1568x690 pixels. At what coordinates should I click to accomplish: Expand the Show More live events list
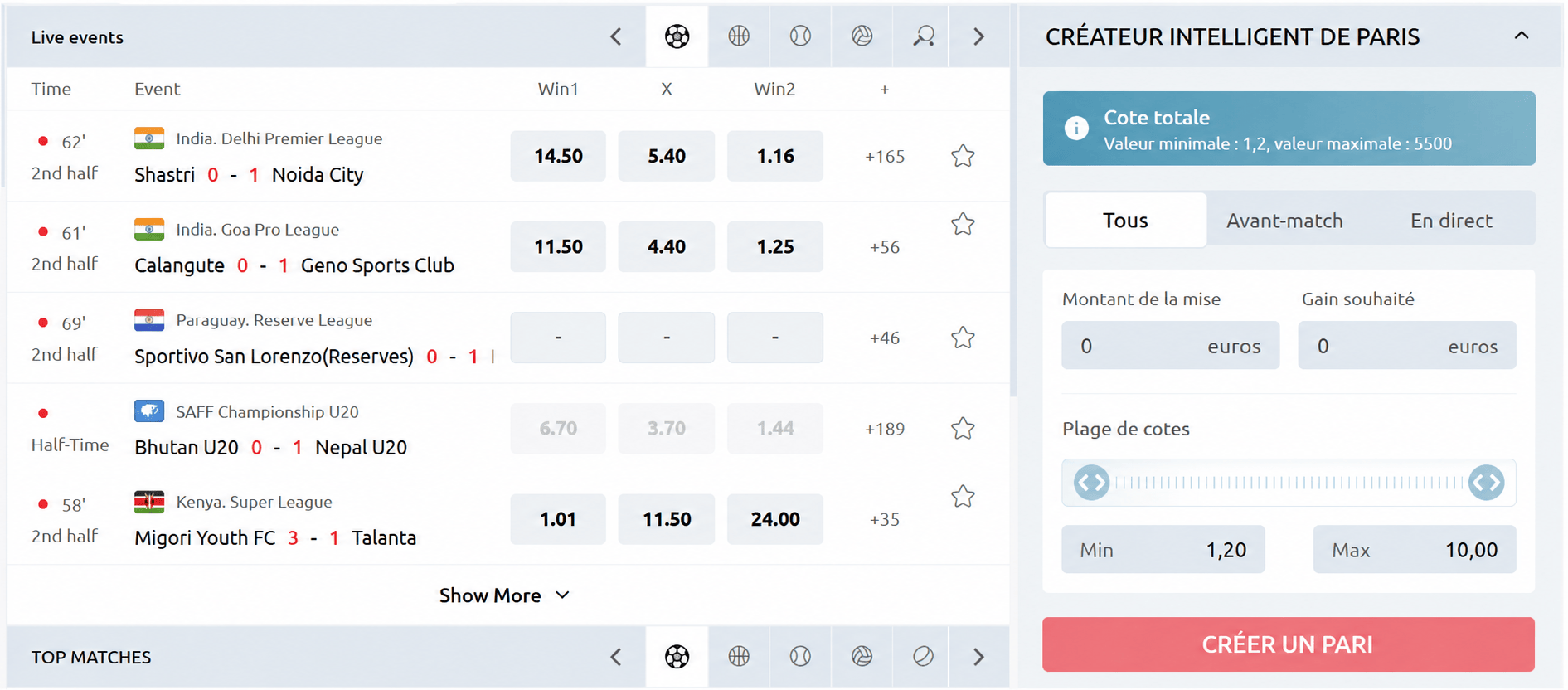[504, 595]
